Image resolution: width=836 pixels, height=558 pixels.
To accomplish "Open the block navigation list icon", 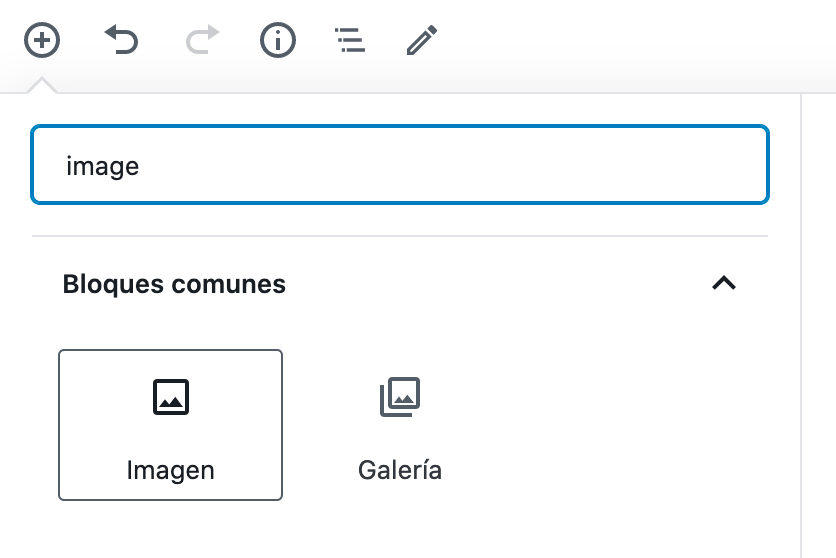I will (350, 40).
